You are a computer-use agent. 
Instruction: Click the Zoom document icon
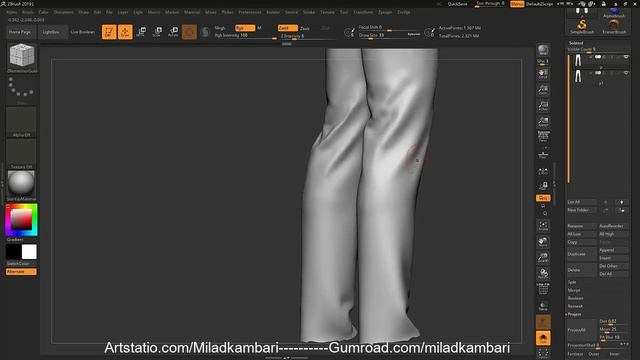coord(543,90)
